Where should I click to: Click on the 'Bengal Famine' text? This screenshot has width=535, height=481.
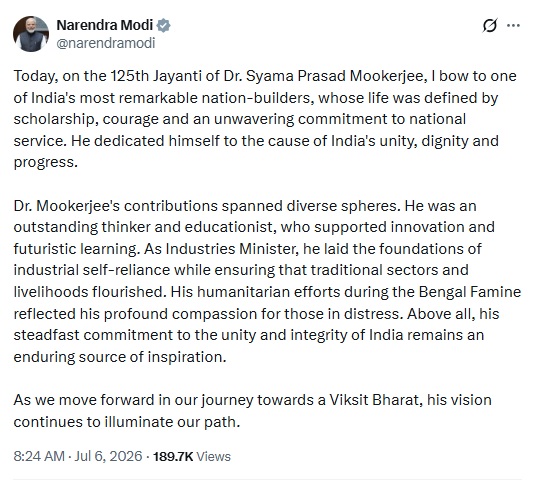point(470,292)
